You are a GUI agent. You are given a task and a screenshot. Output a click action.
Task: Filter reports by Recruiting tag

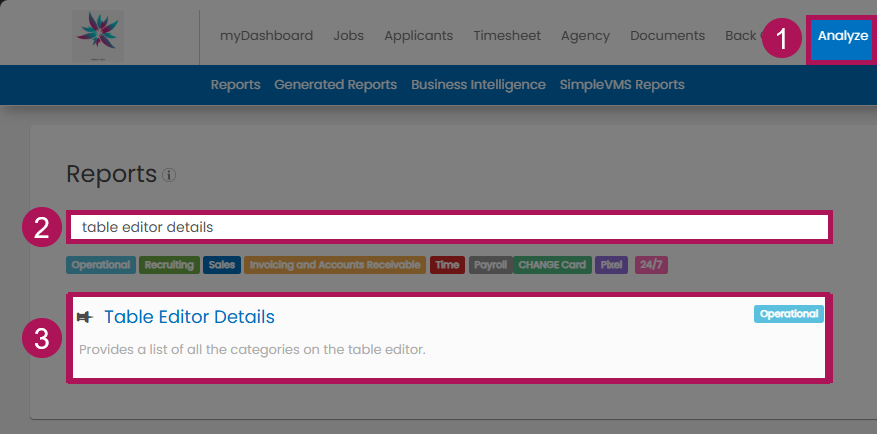coord(169,265)
